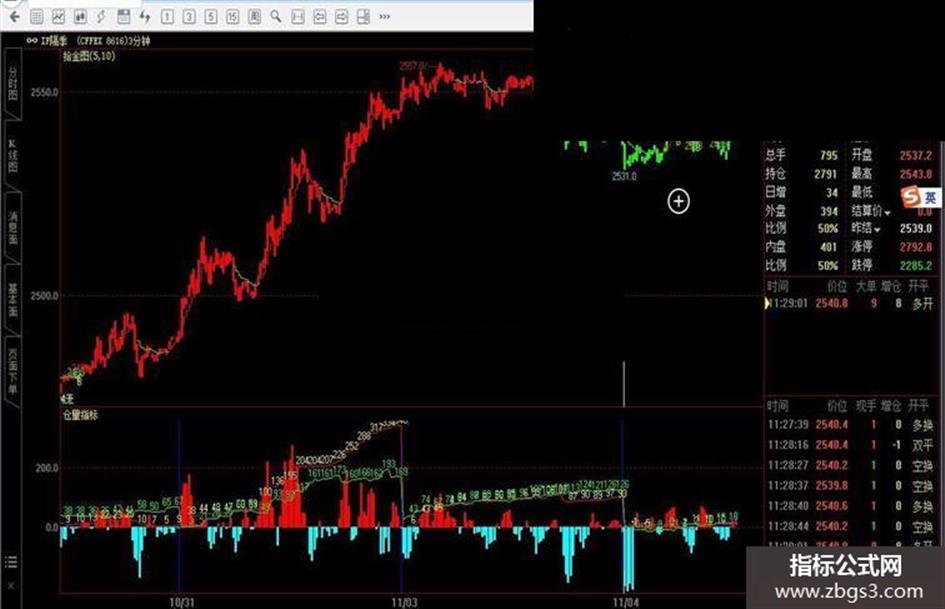The height and width of the screenshot is (609, 945).
Task: Click the circular plus crosshair marker
Action: (679, 201)
